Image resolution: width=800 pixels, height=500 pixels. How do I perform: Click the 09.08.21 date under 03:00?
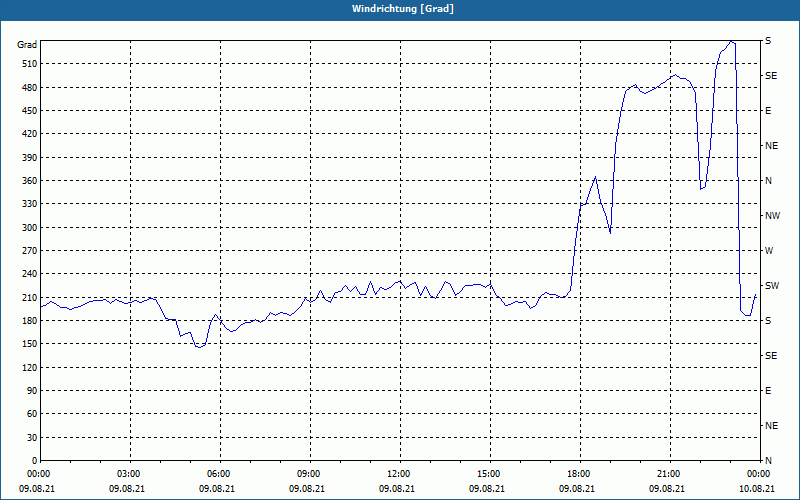pos(127,488)
